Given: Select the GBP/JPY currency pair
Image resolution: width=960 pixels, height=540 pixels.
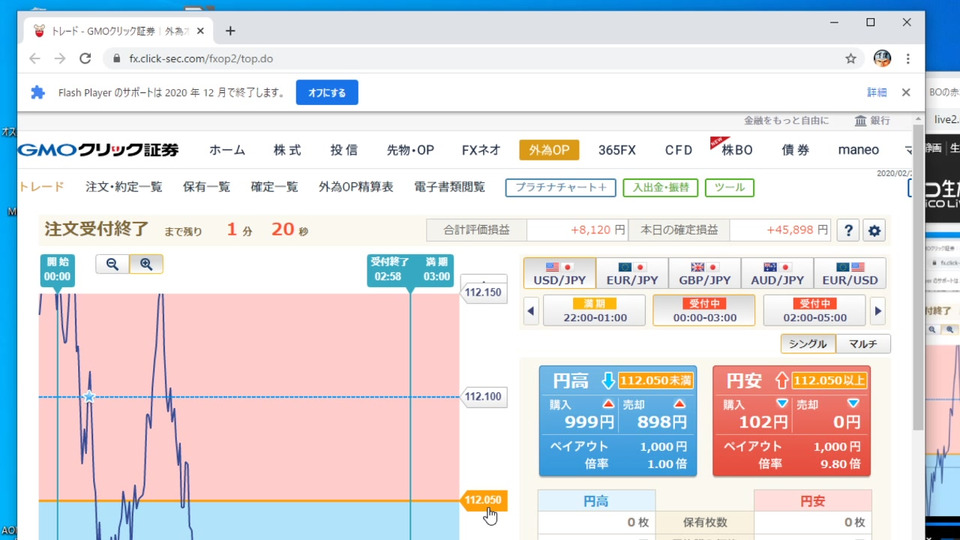Looking at the screenshot, I should pyautogui.click(x=705, y=273).
